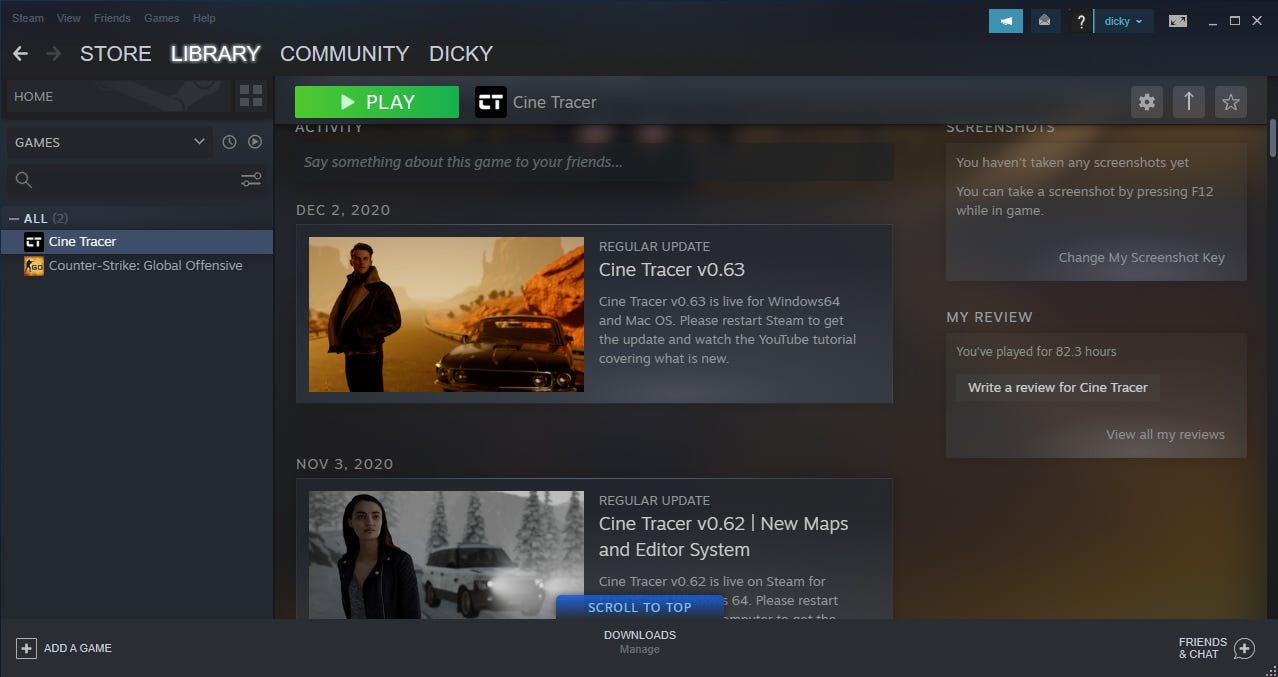The width and height of the screenshot is (1278, 677).
Task: Click View all my reviews link
Action: (1166, 435)
